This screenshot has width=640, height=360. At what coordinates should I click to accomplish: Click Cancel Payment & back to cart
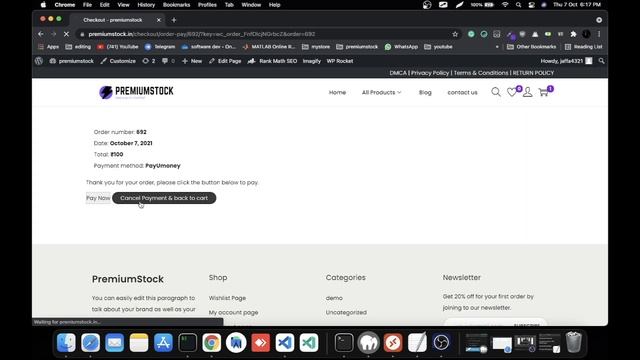click(164, 198)
